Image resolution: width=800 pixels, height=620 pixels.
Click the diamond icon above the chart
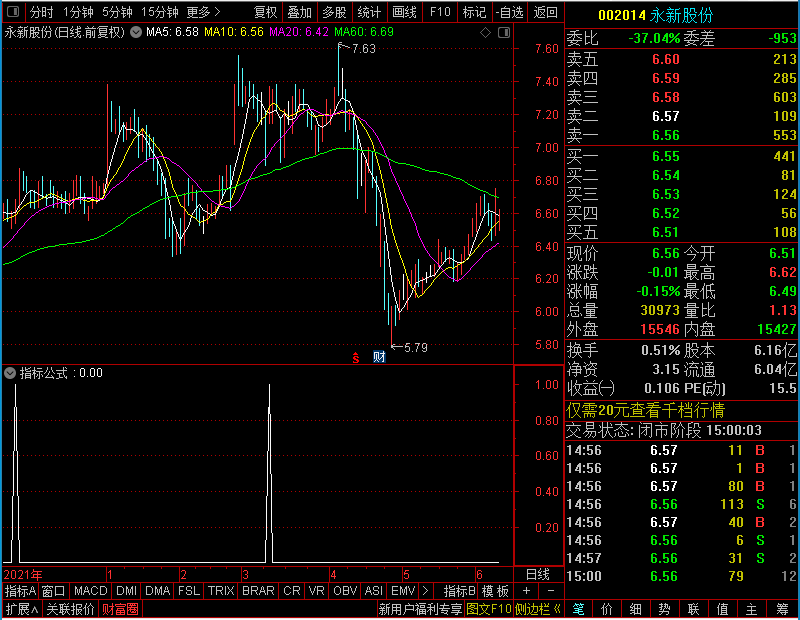(x=485, y=33)
